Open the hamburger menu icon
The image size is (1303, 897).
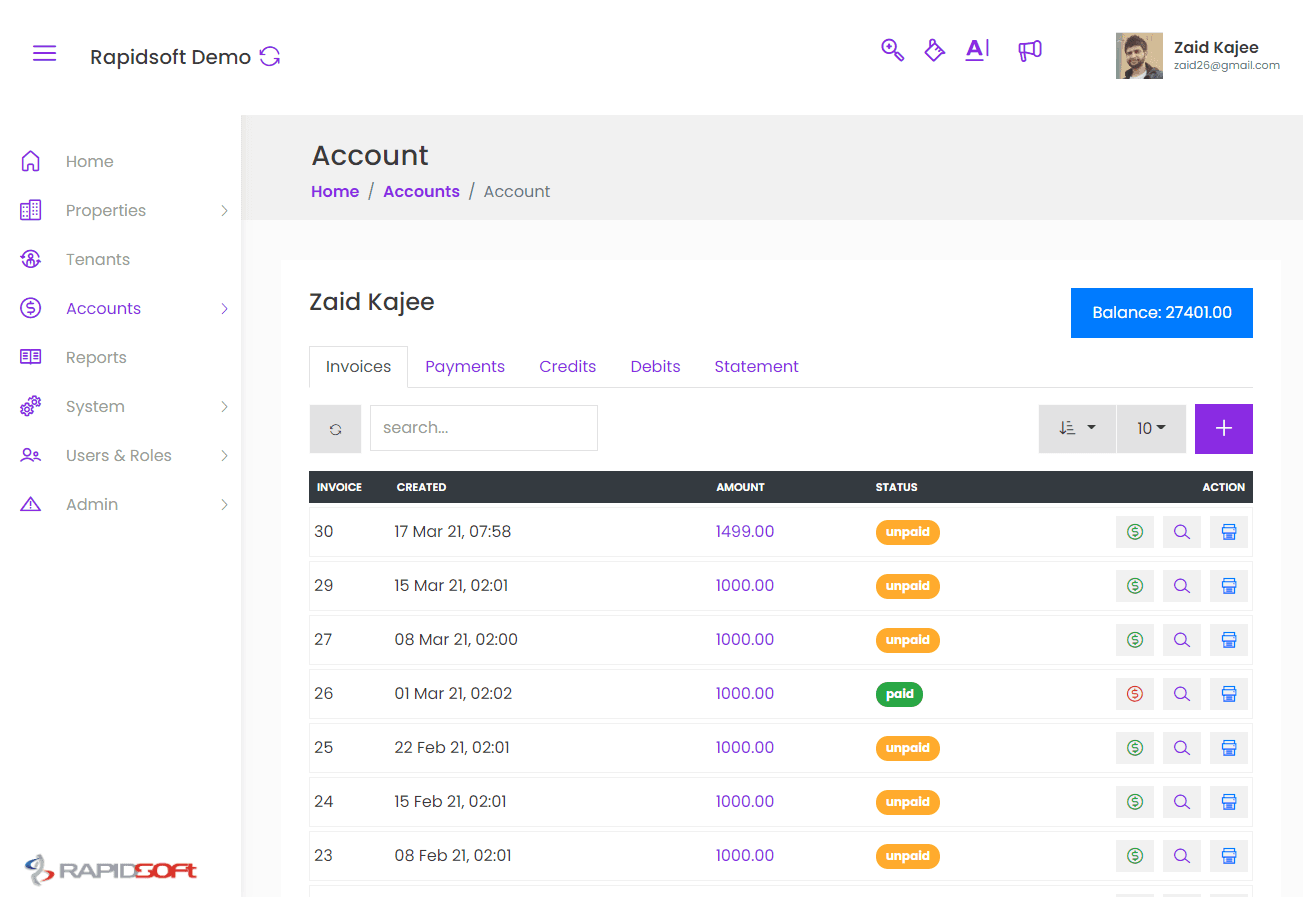(x=44, y=54)
